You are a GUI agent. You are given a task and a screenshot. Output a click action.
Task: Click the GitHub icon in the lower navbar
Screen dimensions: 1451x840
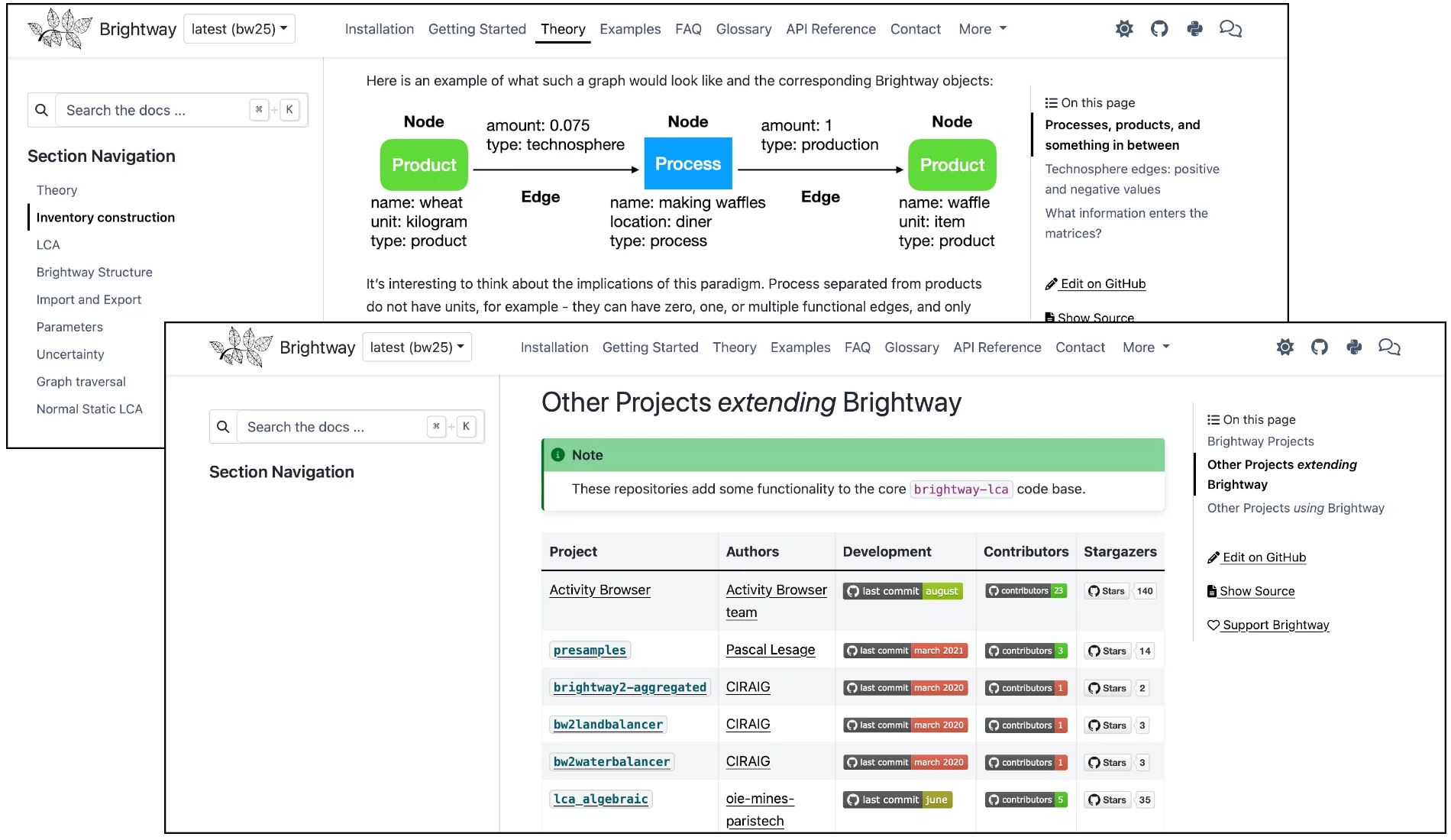[1320, 347]
